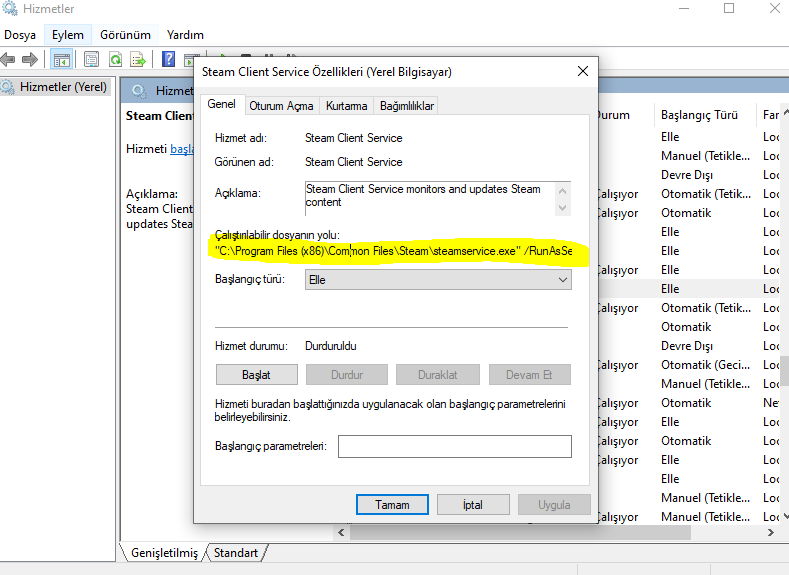Viewport: 789px width, 575px height.
Task: Click the Uygula button
Action: (554, 505)
